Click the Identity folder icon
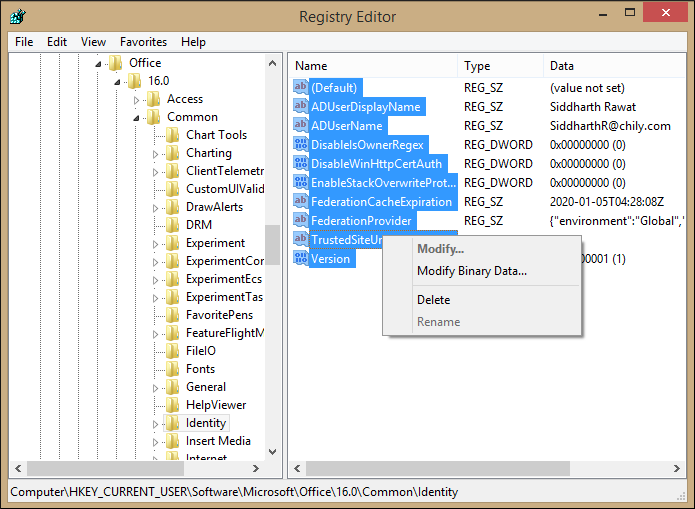The image size is (695, 509). 172,423
